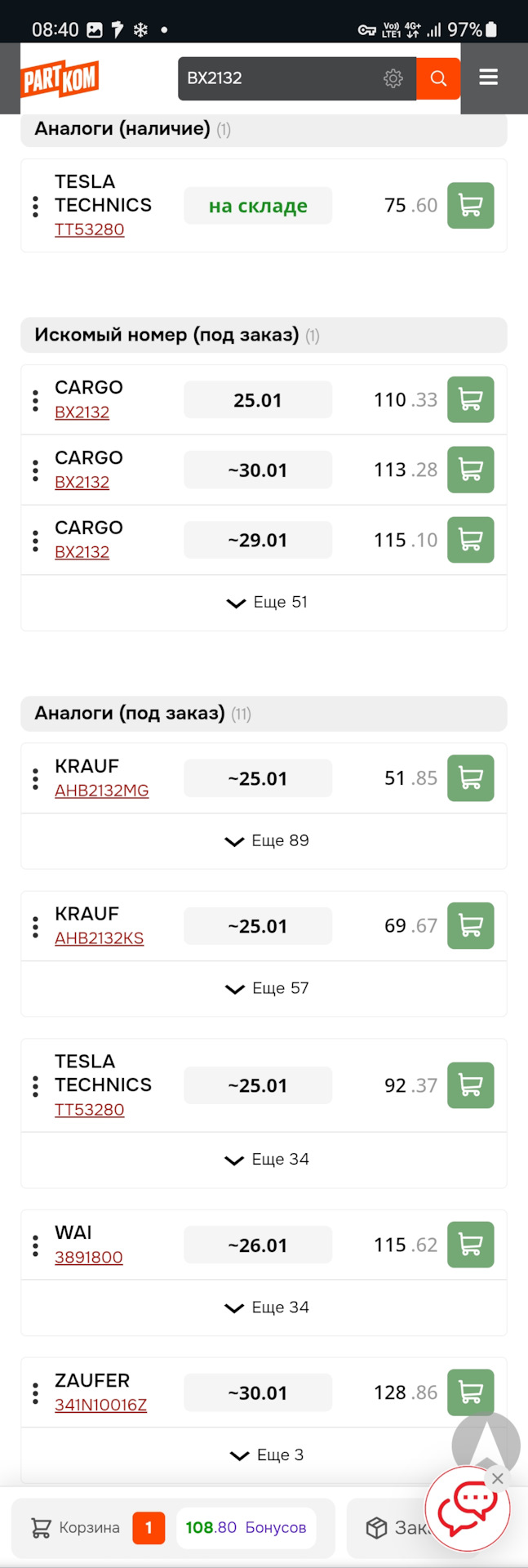Viewport: 528px width, 1568px height.
Task: Expand "Еще 89" Krauf offers
Action: [x=267, y=841]
